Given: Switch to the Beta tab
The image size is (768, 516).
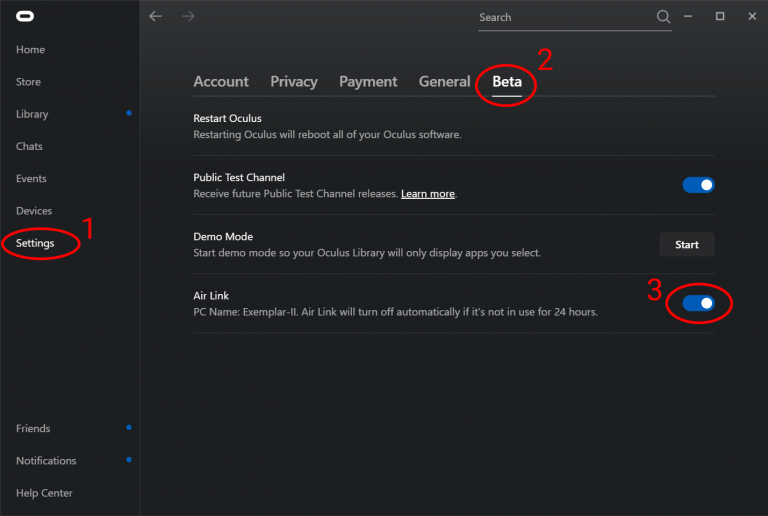Looking at the screenshot, I should tap(507, 82).
